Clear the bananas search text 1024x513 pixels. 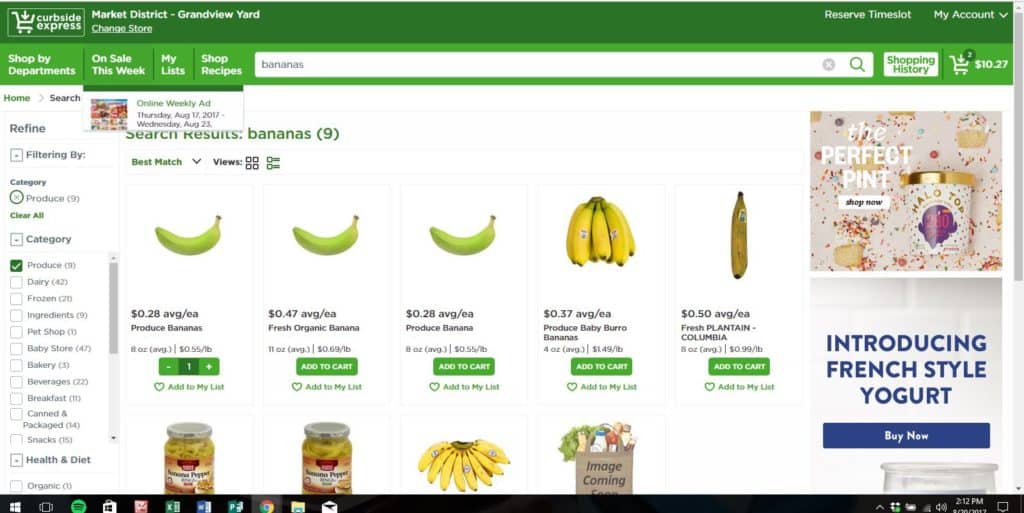tap(829, 65)
